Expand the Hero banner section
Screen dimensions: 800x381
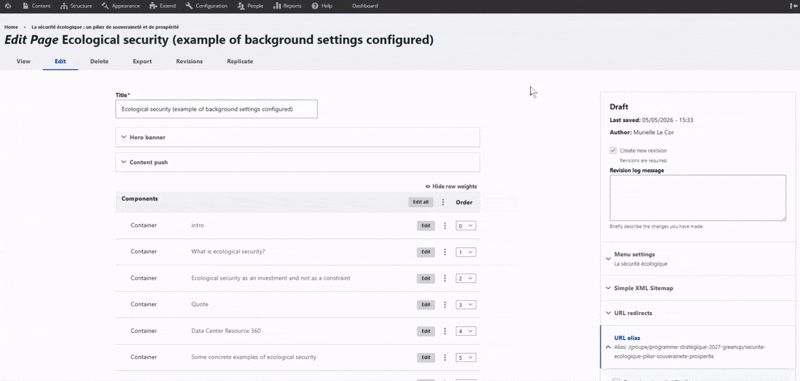(297, 137)
